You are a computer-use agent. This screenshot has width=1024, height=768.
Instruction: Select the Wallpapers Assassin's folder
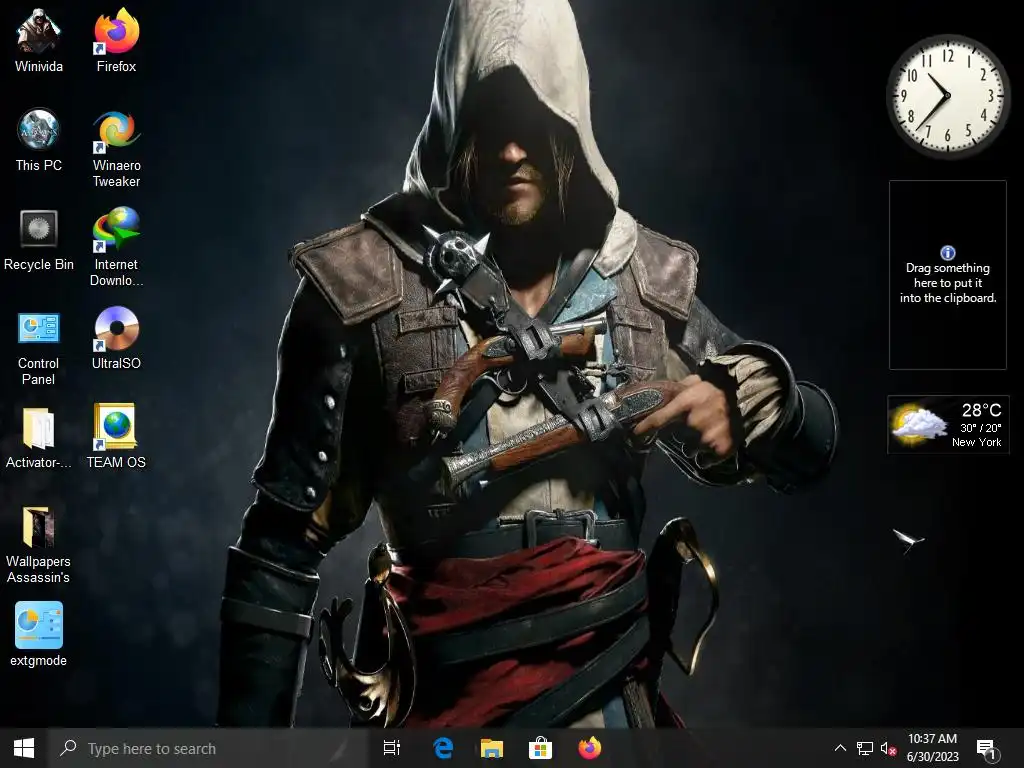(39, 545)
